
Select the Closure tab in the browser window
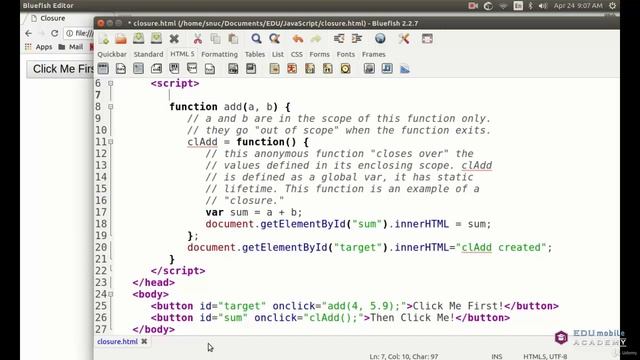pyautogui.click(x=53, y=18)
